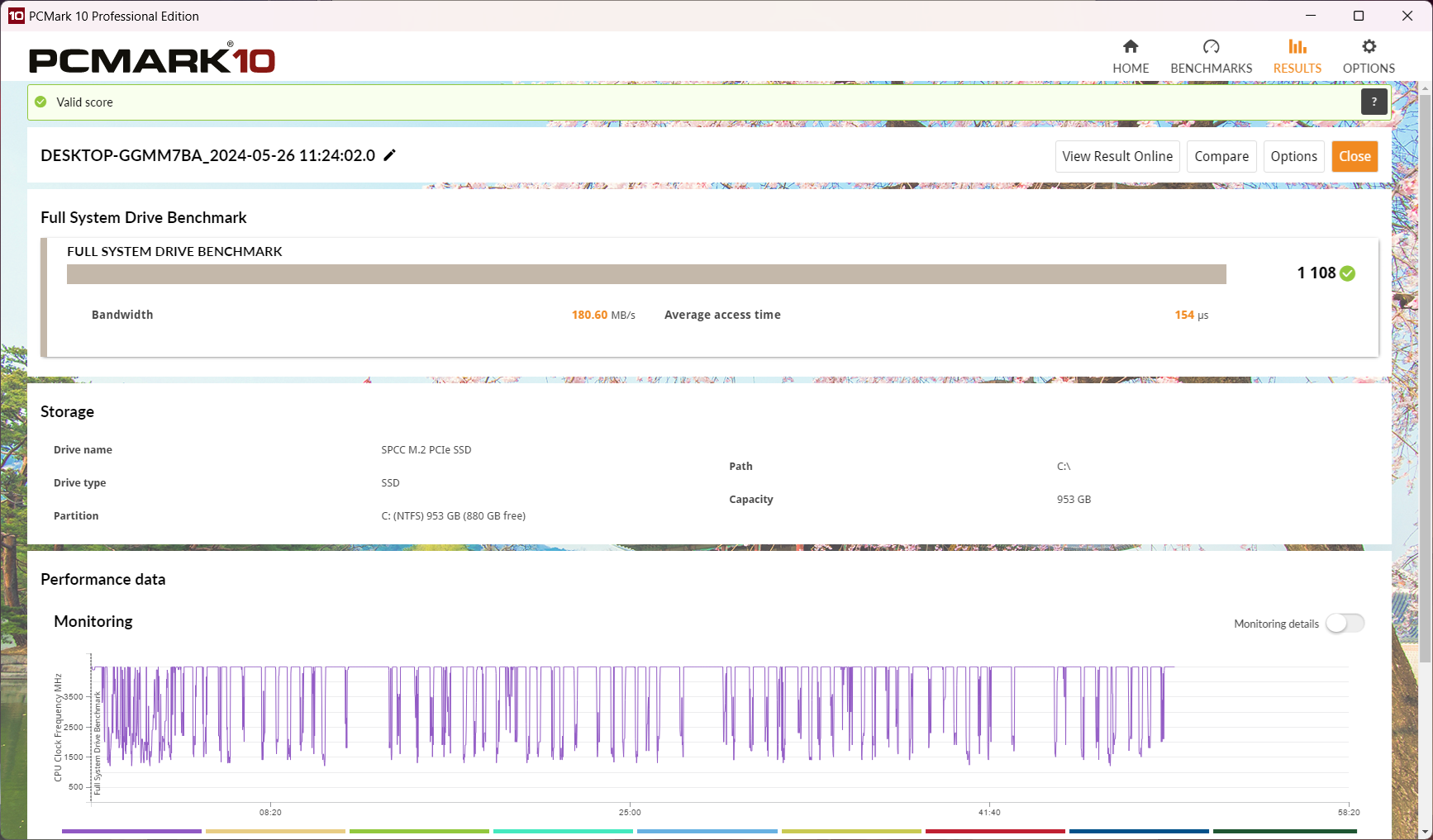Minimize the PCMark 10 window
The height and width of the screenshot is (840, 1433).
[x=1311, y=16]
